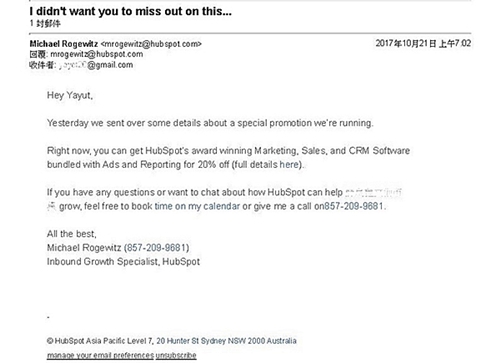Click the "回覆:" reply-to label
This screenshot has width=500, height=363.
pyautogui.click(x=39, y=54)
